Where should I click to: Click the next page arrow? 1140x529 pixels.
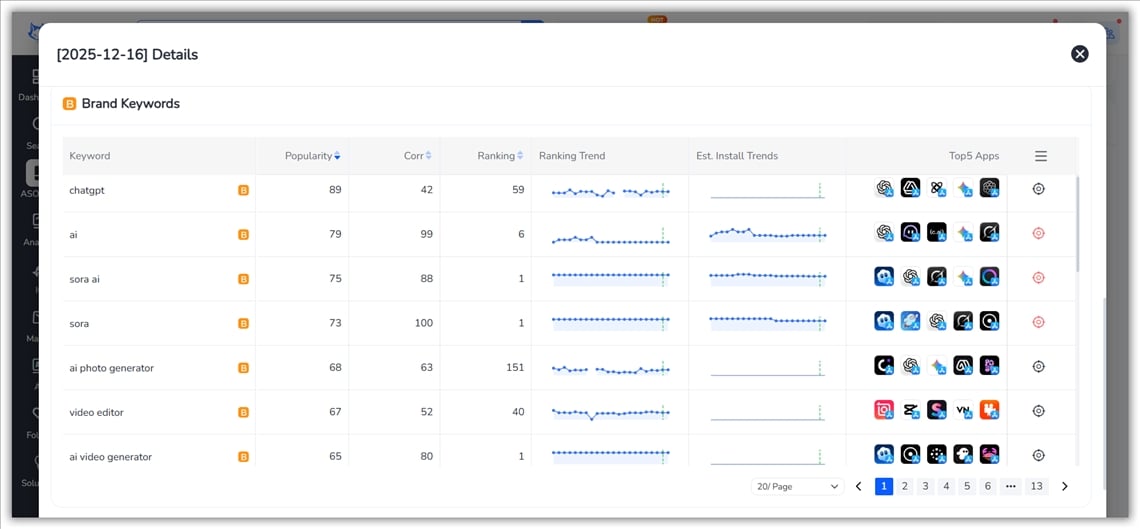tap(1064, 487)
